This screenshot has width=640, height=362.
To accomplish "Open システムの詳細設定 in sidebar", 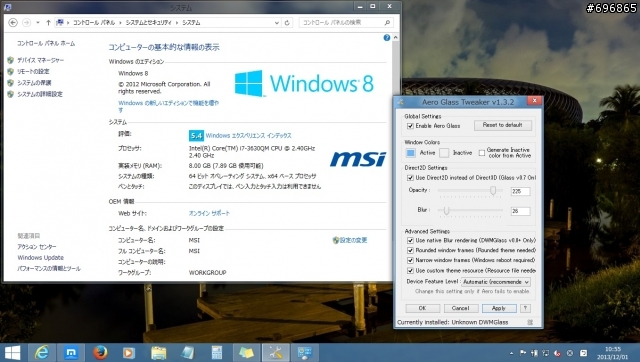I will coord(40,94).
